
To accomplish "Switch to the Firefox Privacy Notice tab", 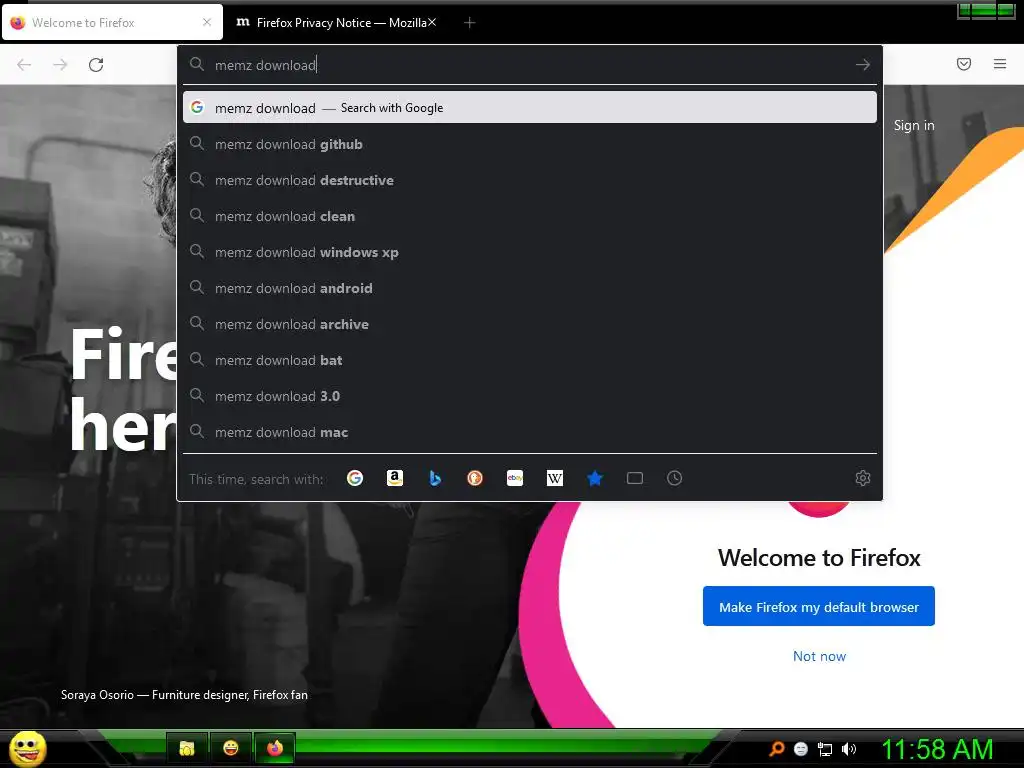I will click(x=334, y=23).
